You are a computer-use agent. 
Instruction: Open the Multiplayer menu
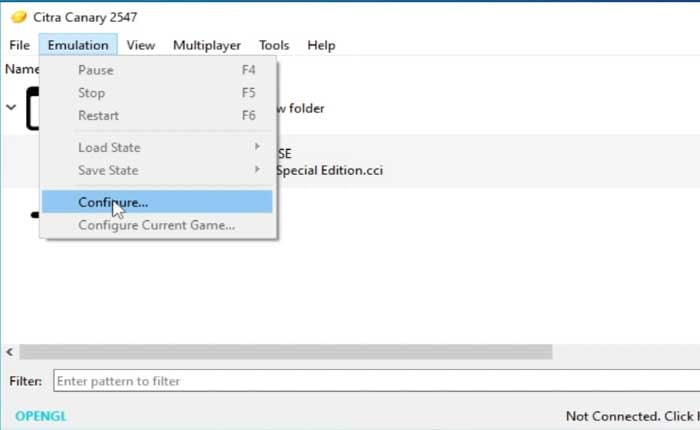pos(208,45)
